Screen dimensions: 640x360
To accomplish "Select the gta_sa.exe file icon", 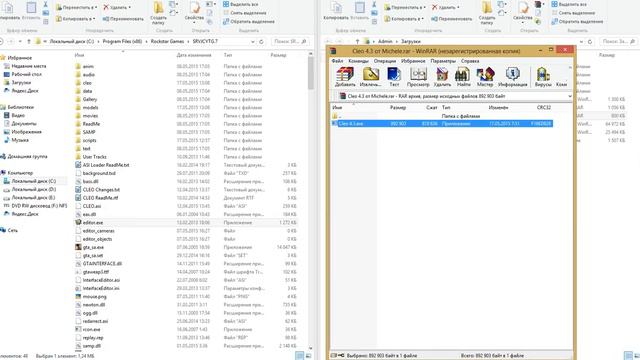I will coord(78,247).
